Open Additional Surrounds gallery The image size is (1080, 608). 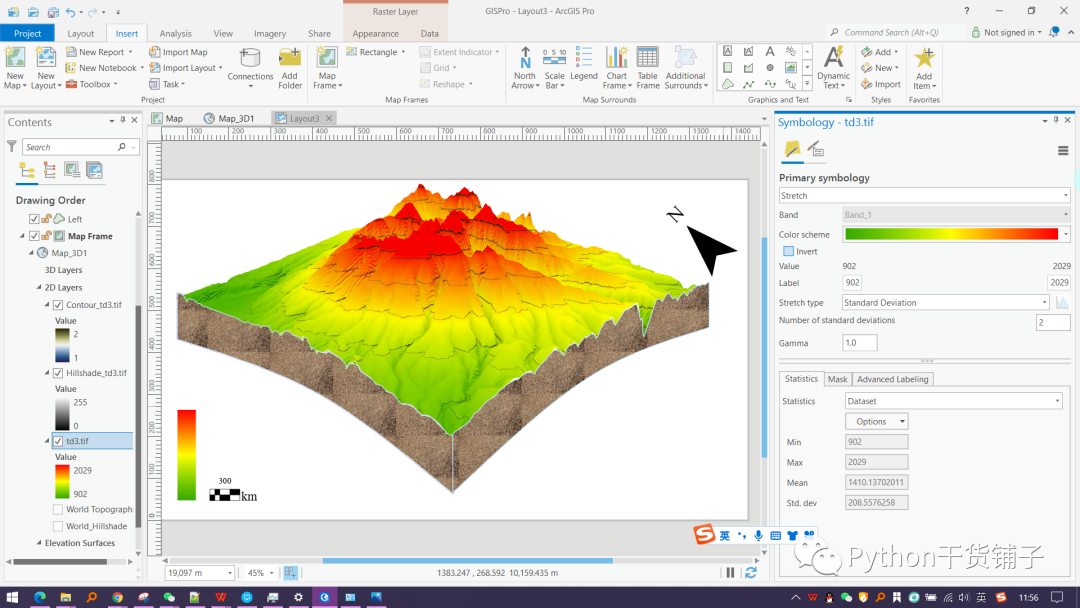click(685, 67)
